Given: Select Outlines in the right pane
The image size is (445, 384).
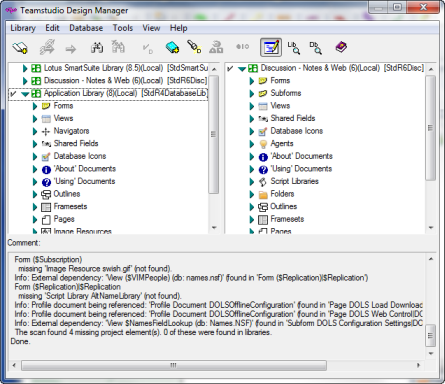Looking at the screenshot, I should click(x=283, y=206).
